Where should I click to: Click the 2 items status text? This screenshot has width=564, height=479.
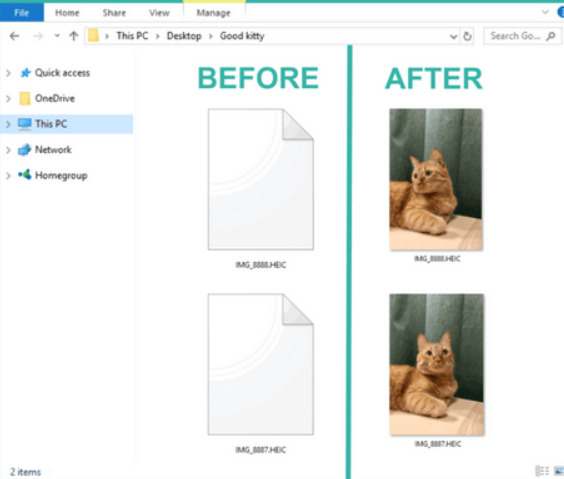(x=25, y=472)
